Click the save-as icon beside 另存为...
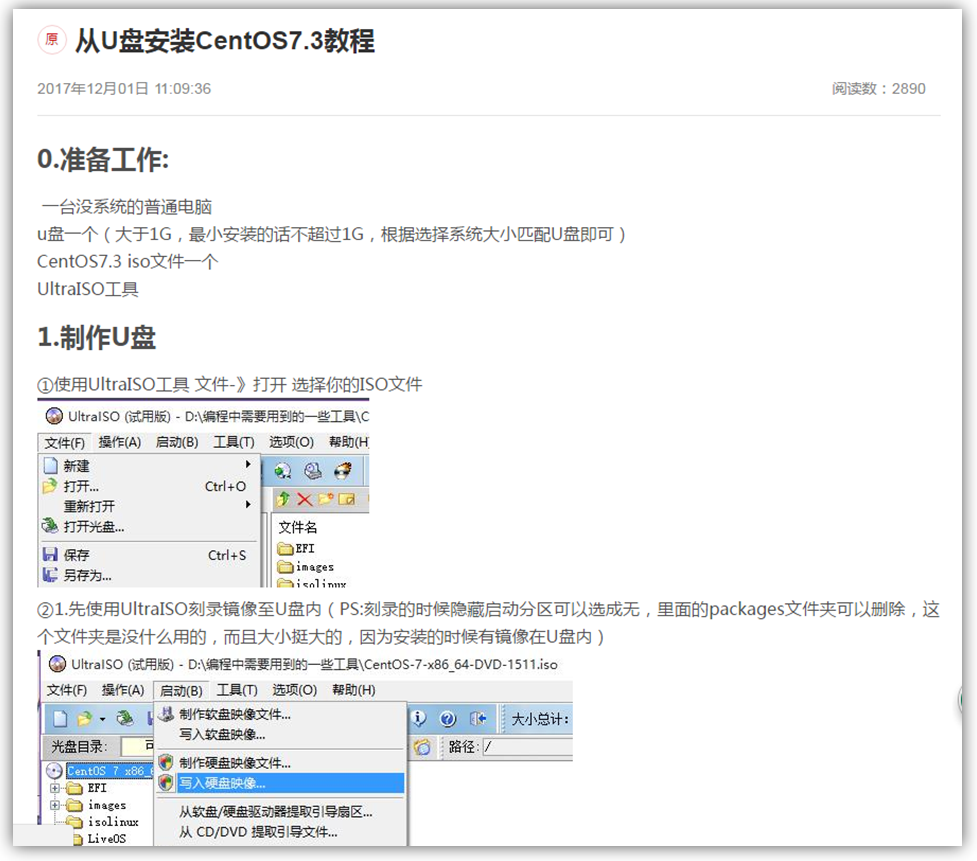Image resolution: width=977 pixels, height=861 pixels. coord(50,575)
